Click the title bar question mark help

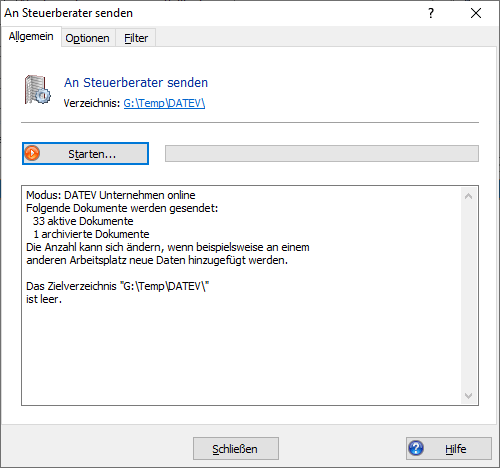[x=431, y=13]
